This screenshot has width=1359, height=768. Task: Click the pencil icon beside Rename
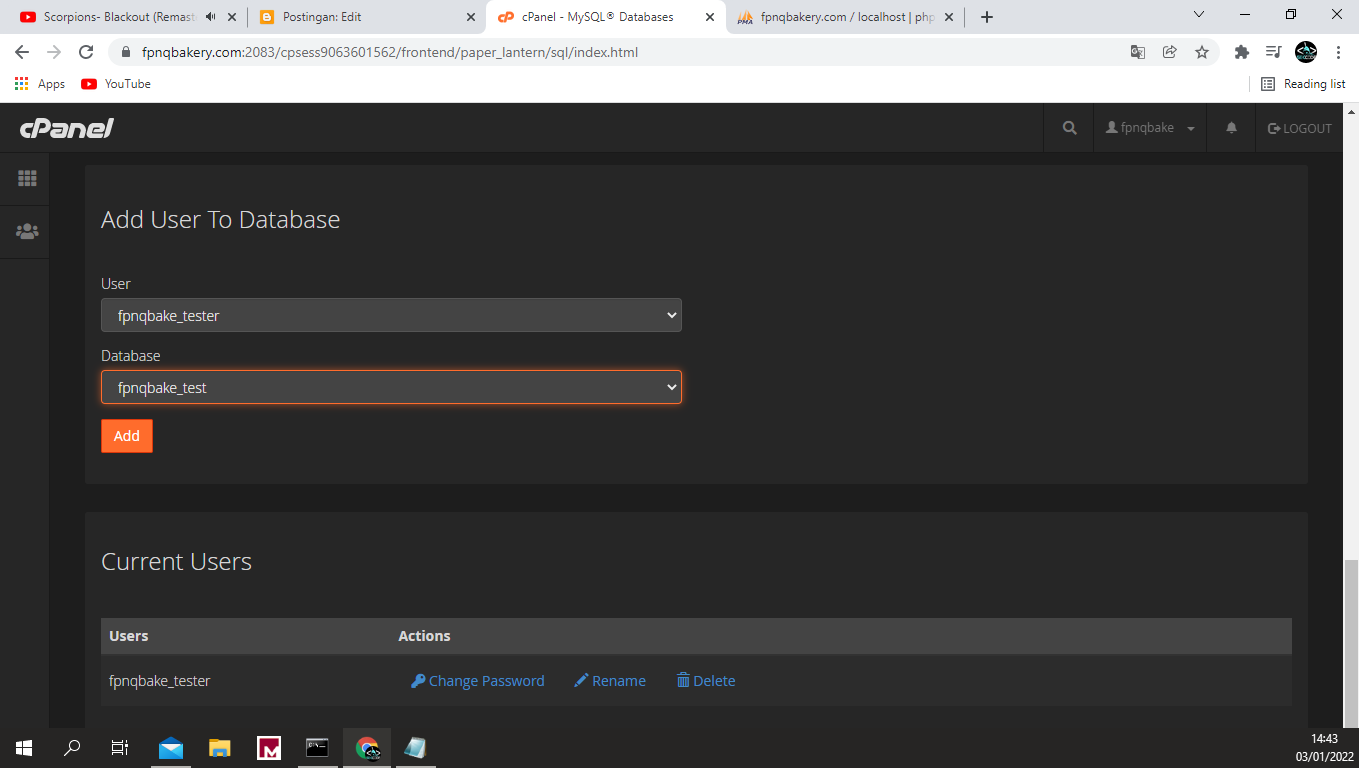pyautogui.click(x=581, y=681)
